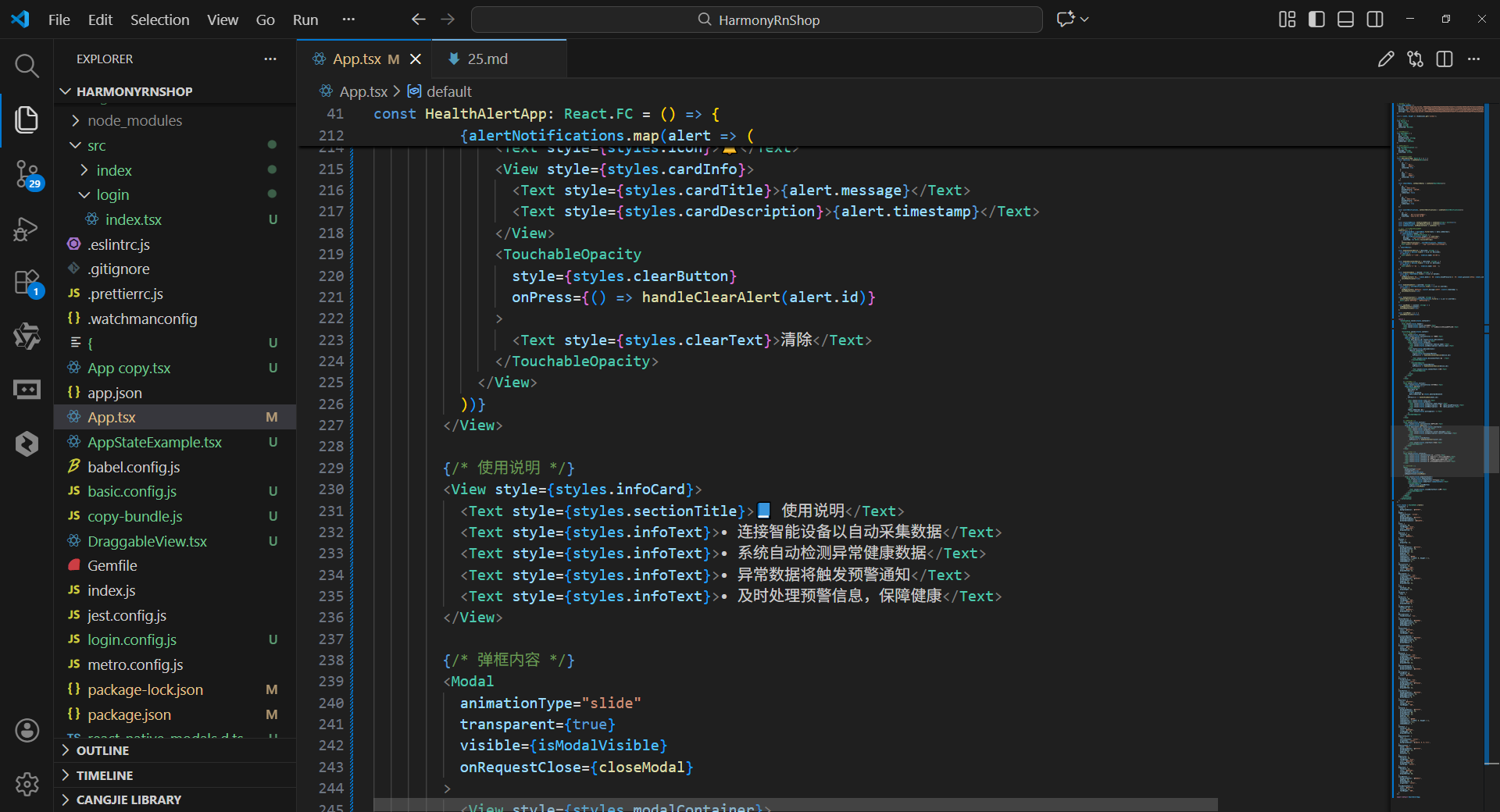Open the Search view in activity bar
This screenshot has height=812, width=1500.
coord(27,66)
